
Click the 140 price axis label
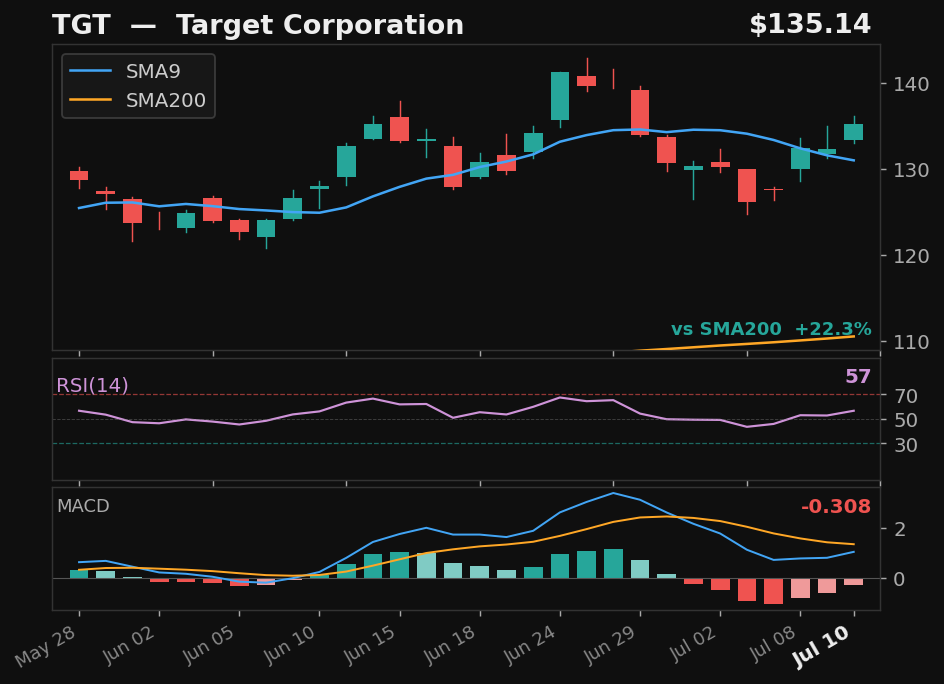coord(911,84)
